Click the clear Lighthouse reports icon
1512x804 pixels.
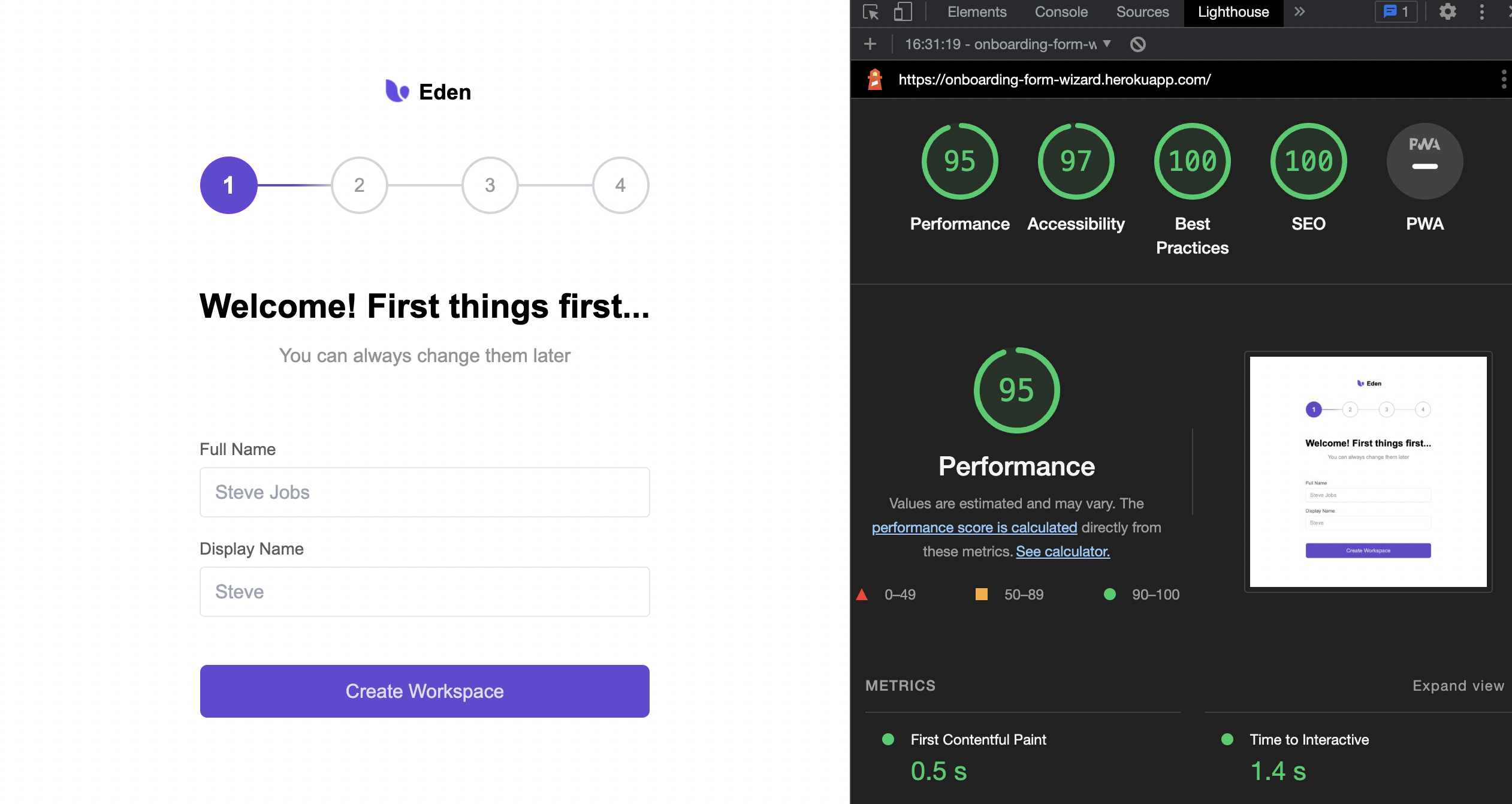[x=1138, y=44]
